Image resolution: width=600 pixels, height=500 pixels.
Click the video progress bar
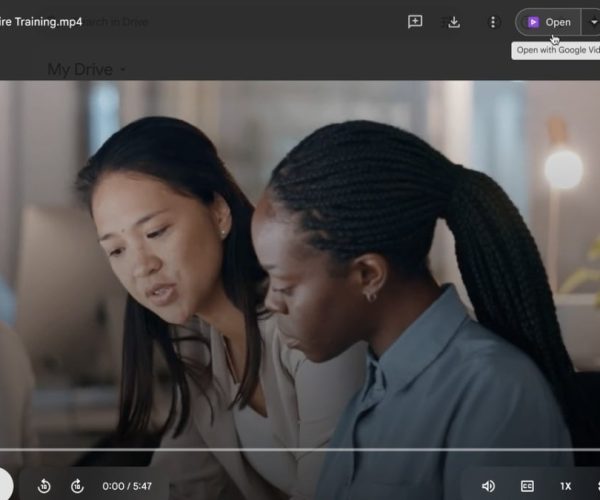tap(300, 450)
